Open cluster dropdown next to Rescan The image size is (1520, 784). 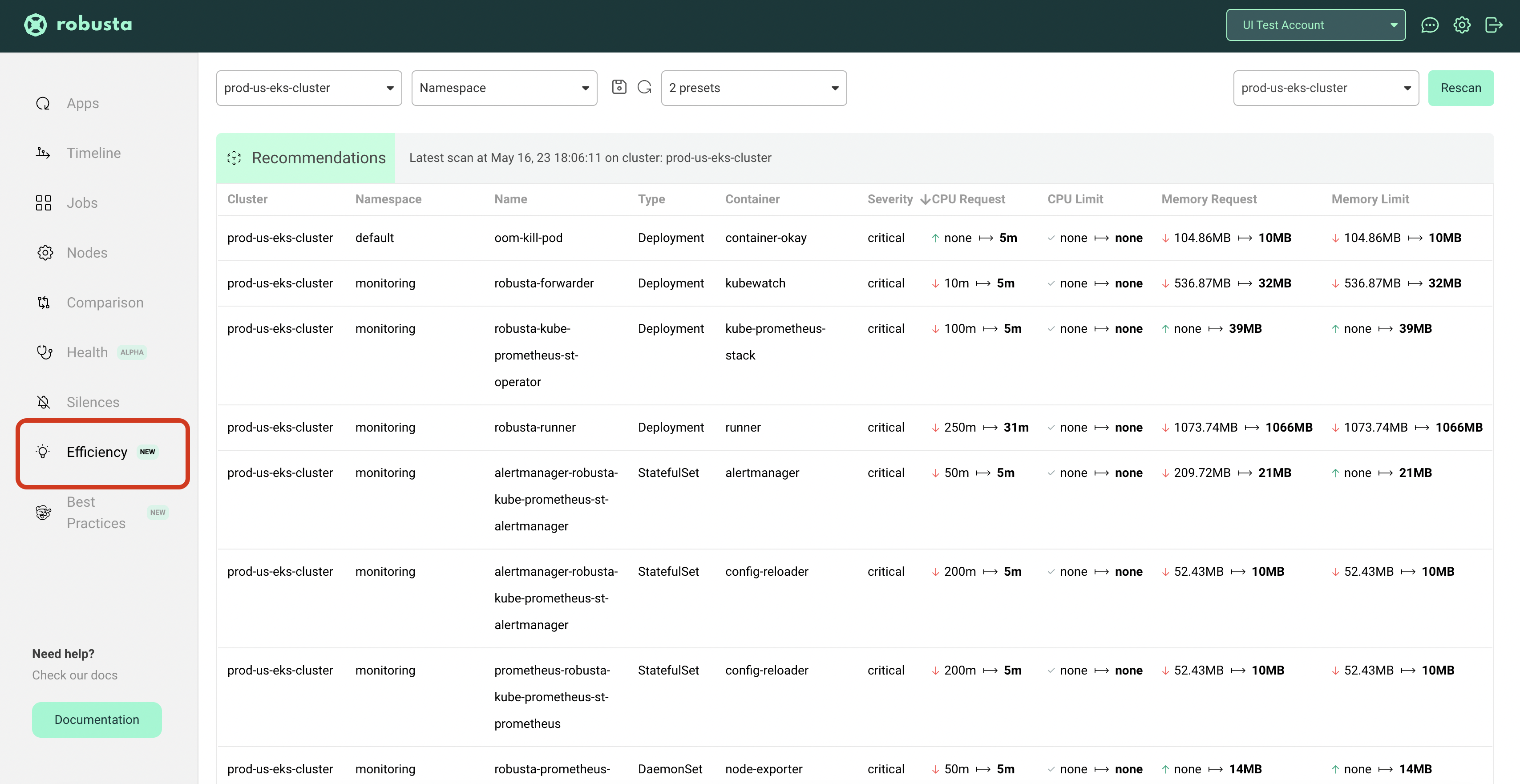[1325, 88]
